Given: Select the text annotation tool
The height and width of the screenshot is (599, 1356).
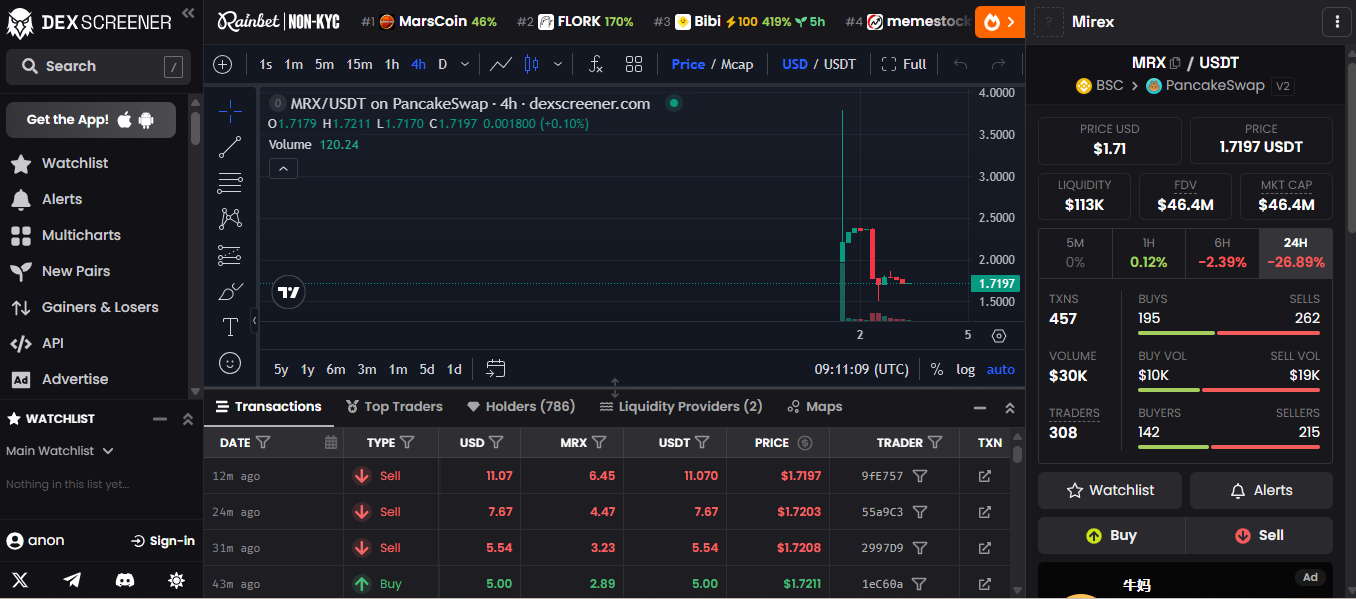Looking at the screenshot, I should click(230, 327).
